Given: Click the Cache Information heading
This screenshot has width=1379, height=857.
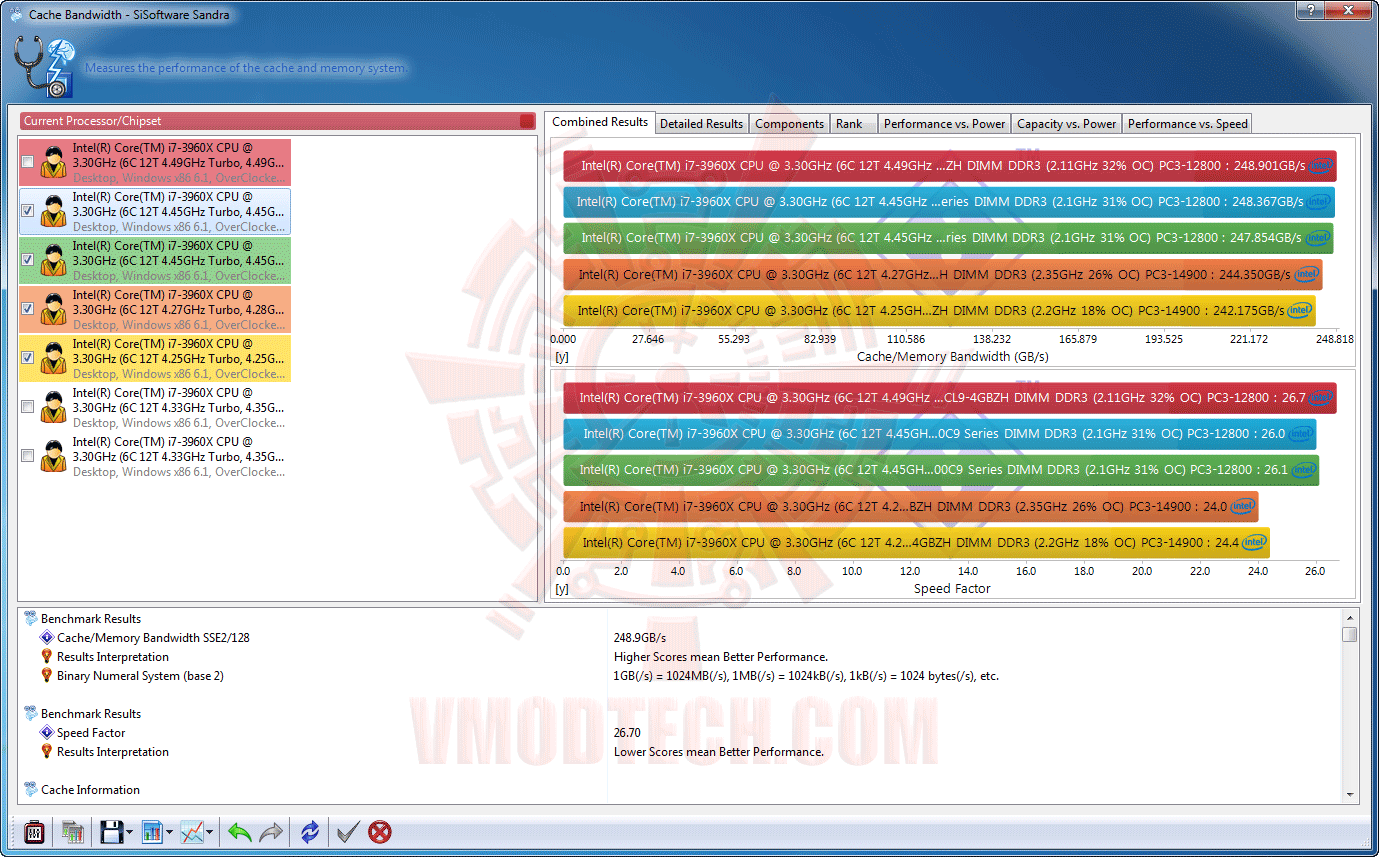Looking at the screenshot, I should coord(90,790).
